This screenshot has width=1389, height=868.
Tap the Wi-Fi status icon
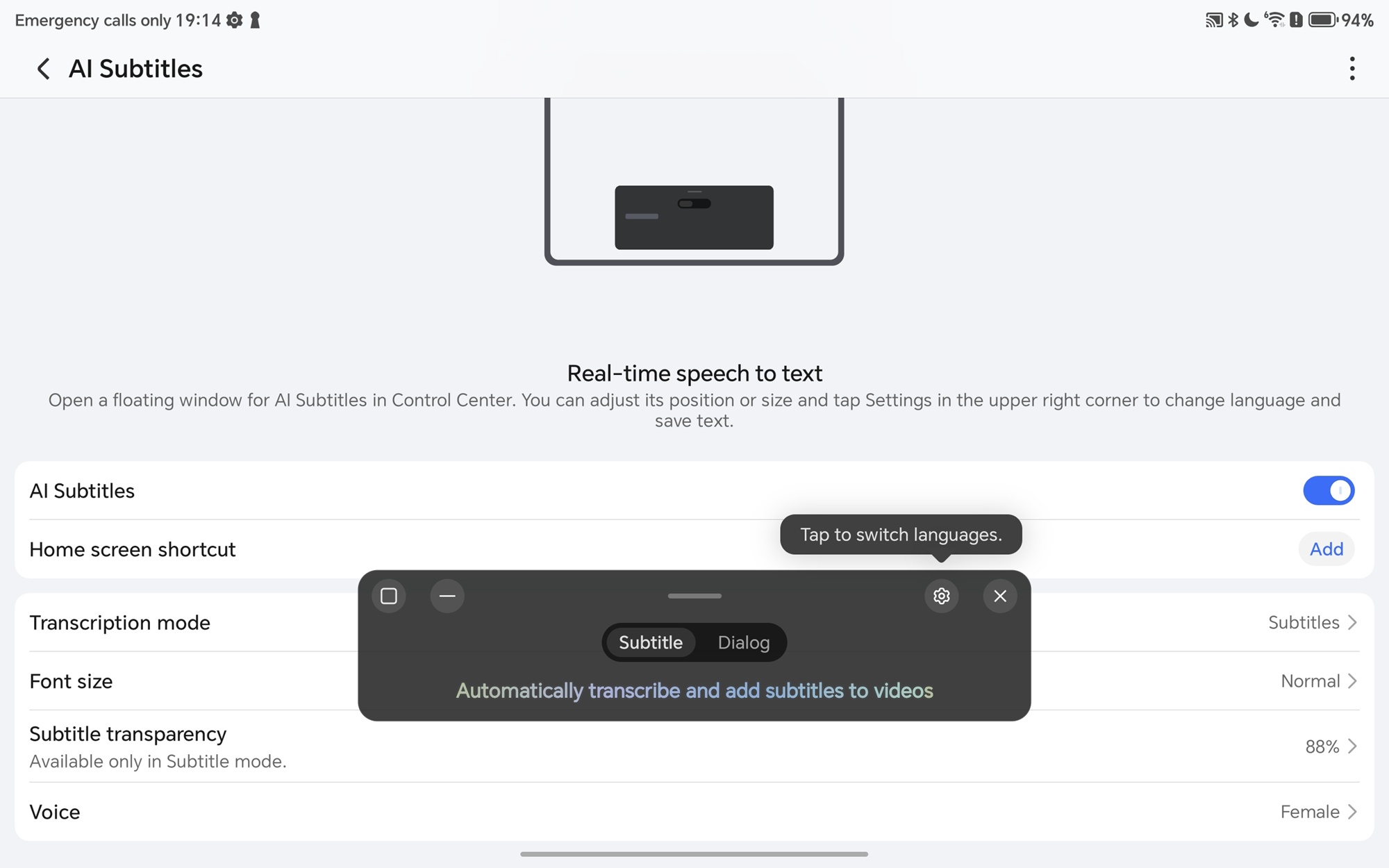1274,20
